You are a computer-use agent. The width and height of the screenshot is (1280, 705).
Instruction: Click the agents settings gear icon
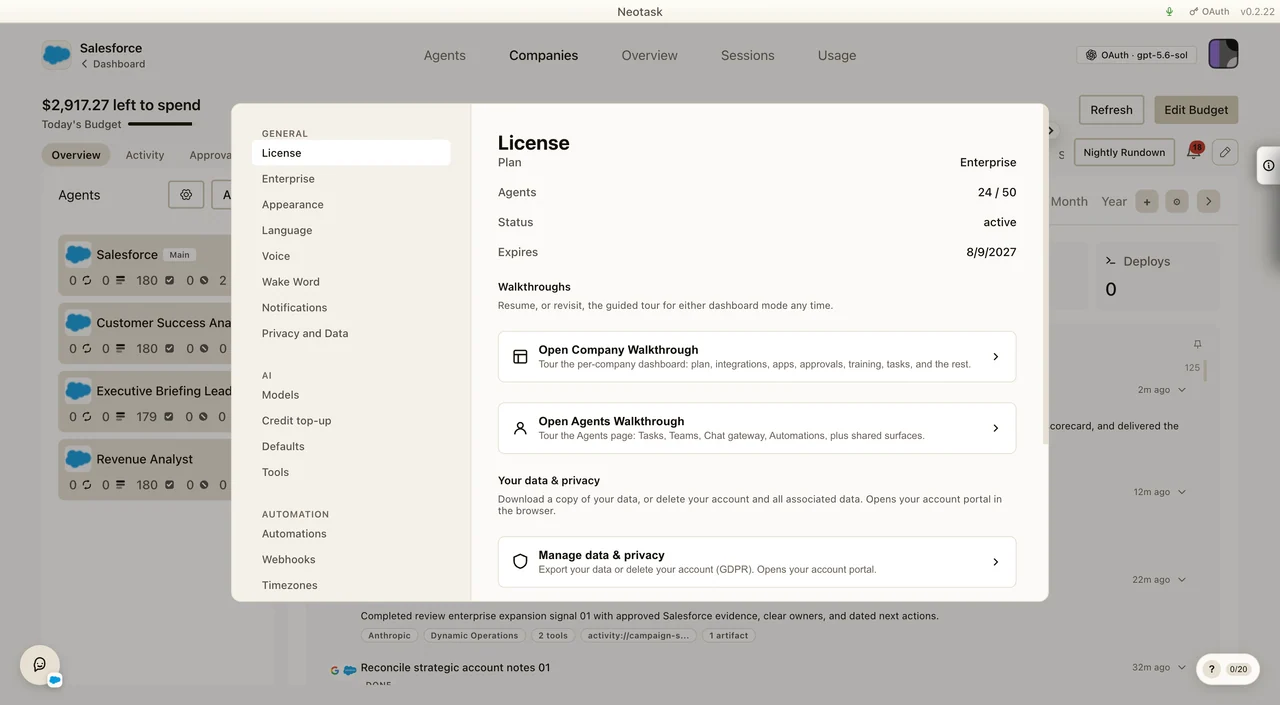point(186,195)
